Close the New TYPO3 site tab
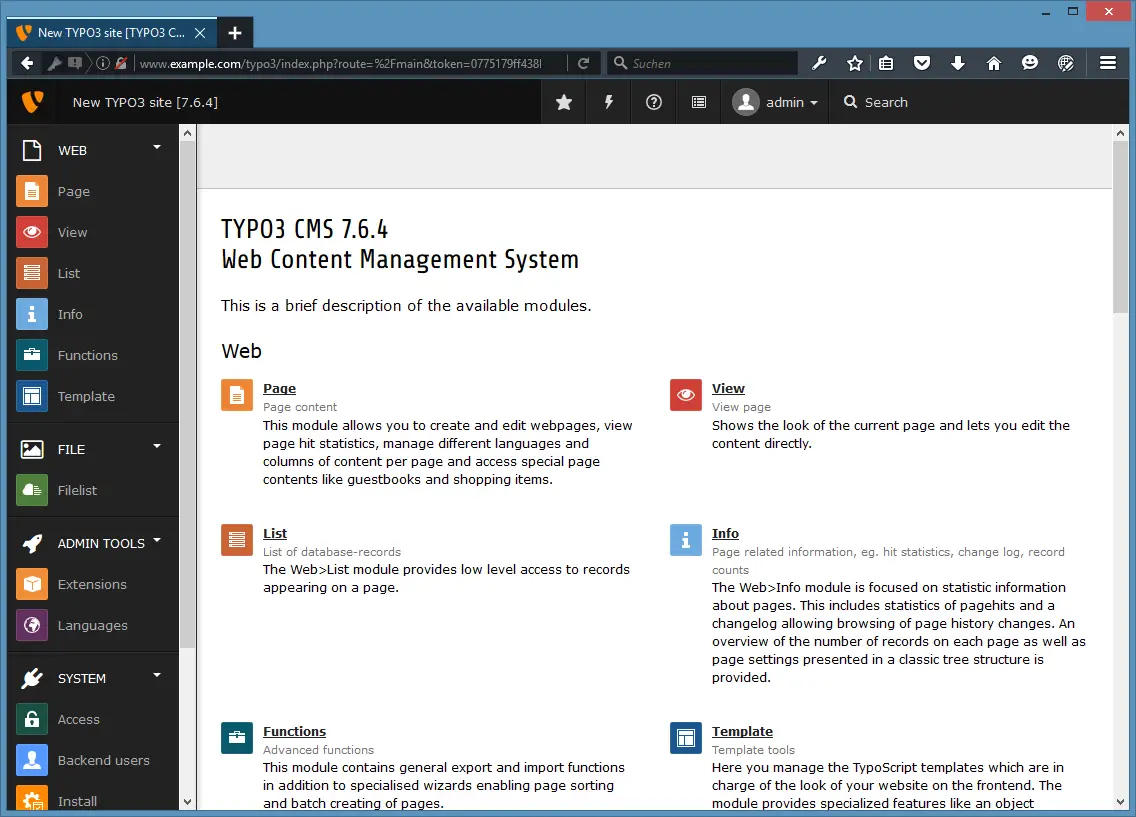Viewport: 1136px width, 817px height. click(x=201, y=33)
